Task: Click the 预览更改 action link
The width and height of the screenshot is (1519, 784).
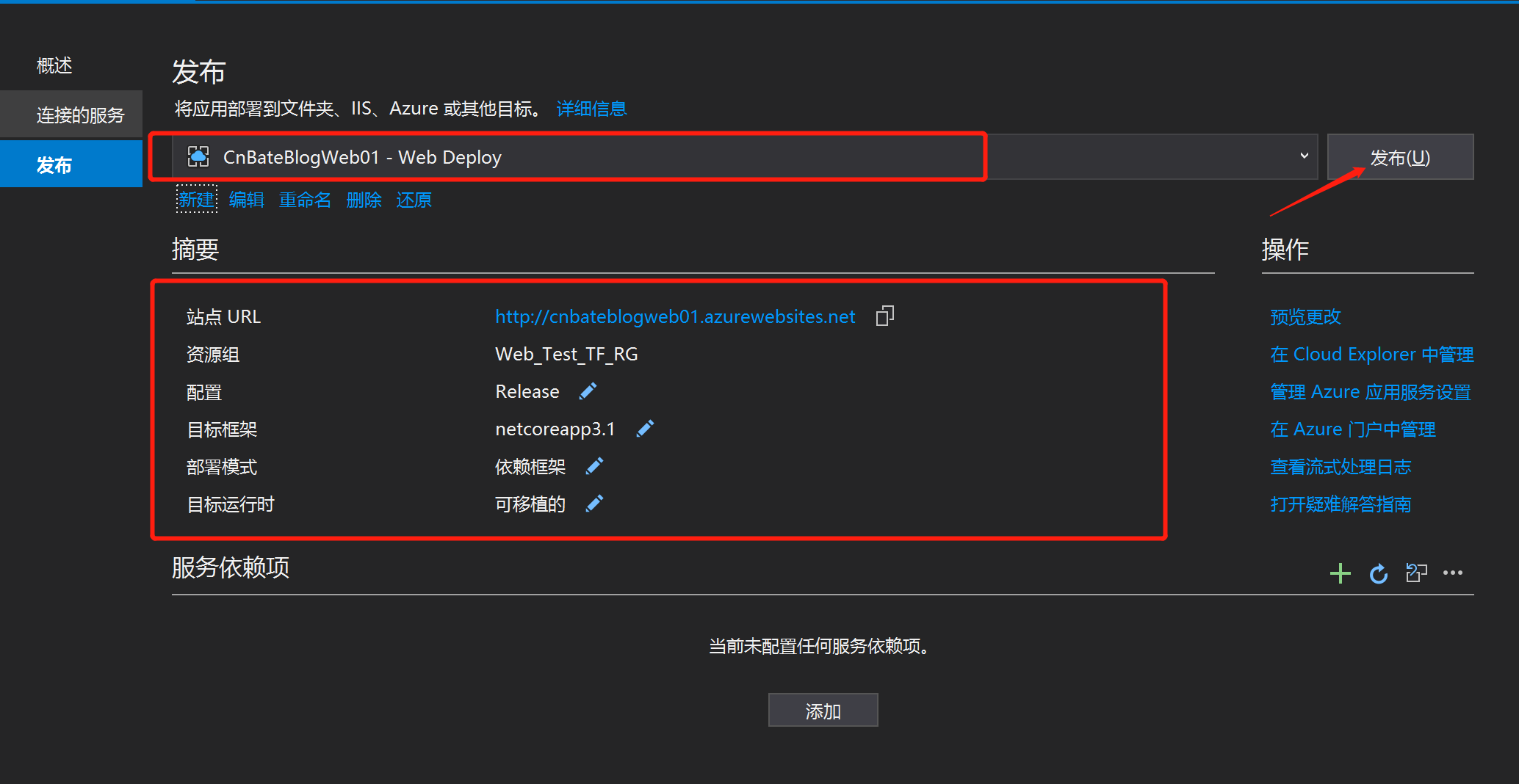Action: pyautogui.click(x=1305, y=316)
